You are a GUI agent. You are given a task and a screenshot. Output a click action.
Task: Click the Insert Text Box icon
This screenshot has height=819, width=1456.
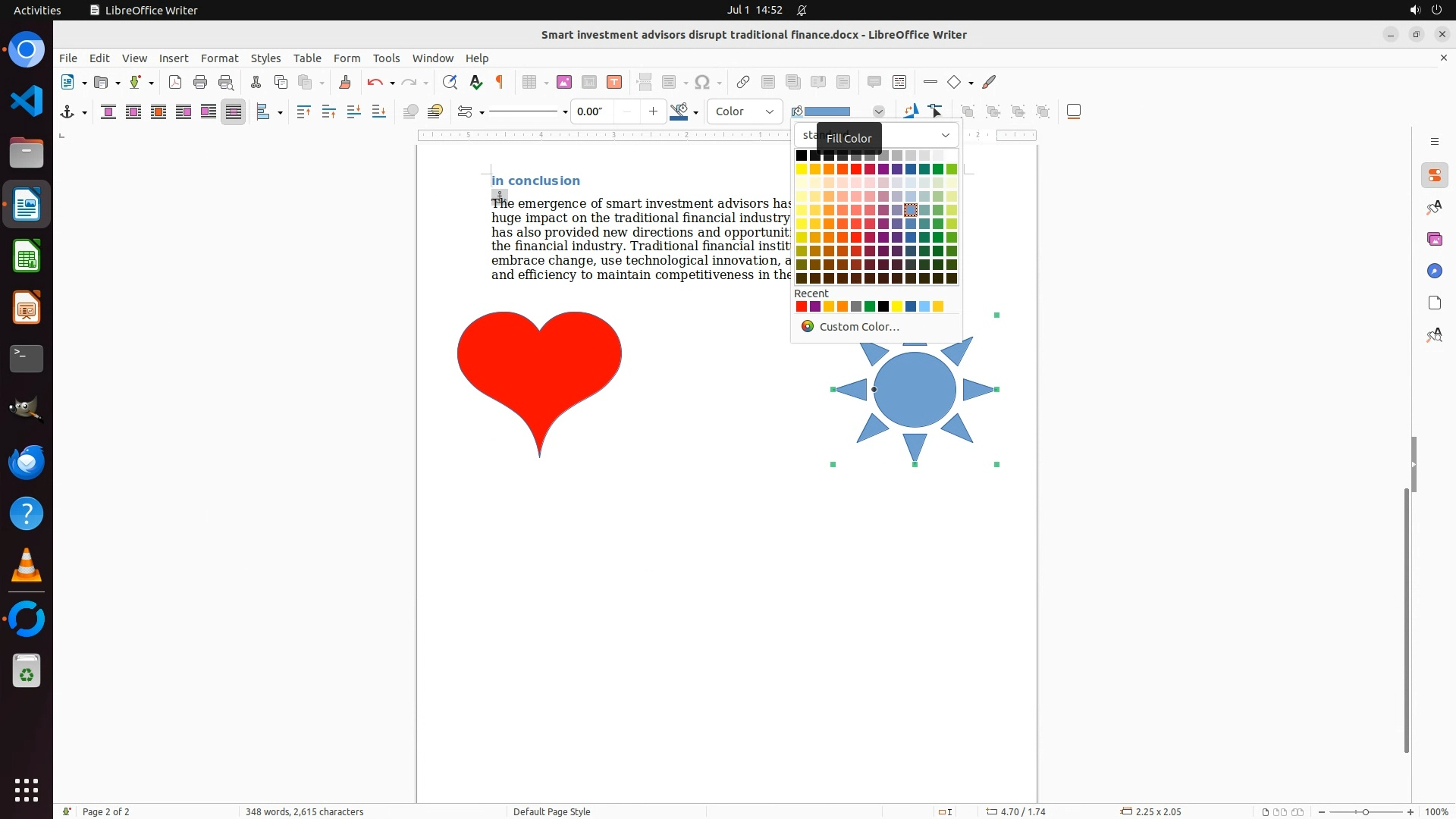coord(614,83)
